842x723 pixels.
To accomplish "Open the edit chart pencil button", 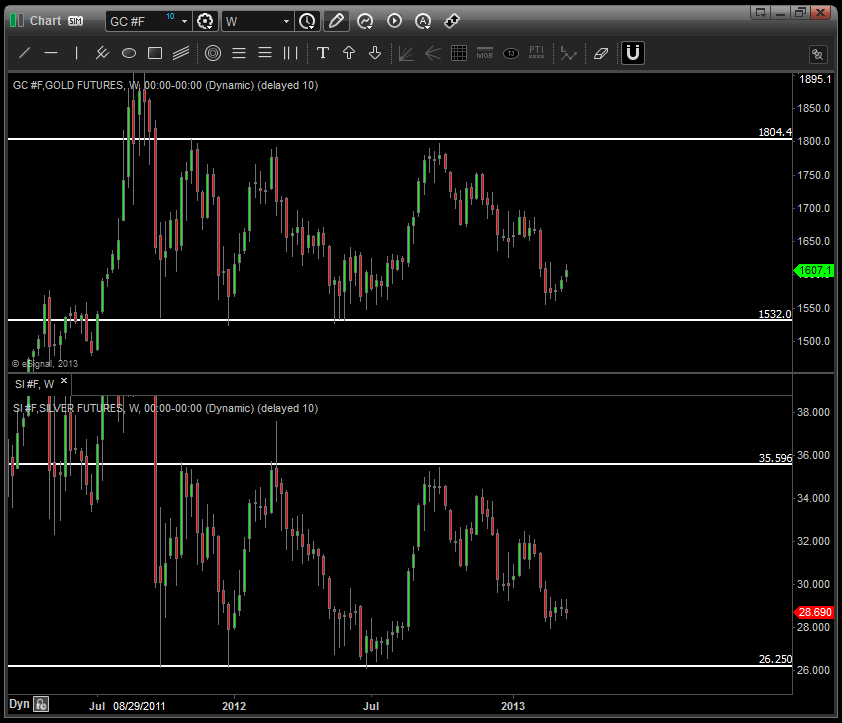I will (336, 21).
